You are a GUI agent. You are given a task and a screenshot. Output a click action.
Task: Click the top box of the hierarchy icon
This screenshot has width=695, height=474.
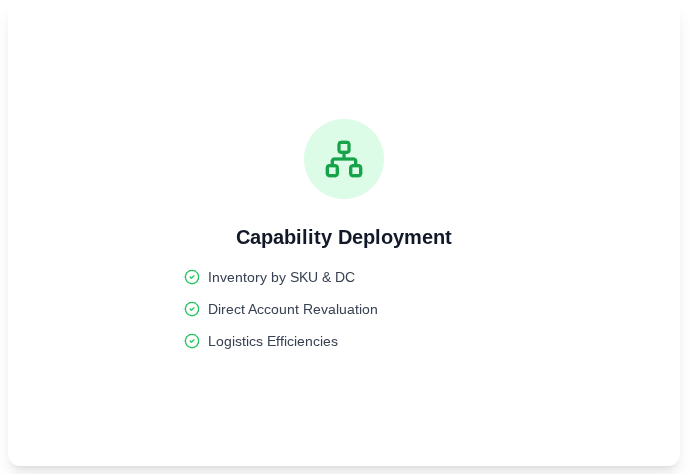[344, 148]
